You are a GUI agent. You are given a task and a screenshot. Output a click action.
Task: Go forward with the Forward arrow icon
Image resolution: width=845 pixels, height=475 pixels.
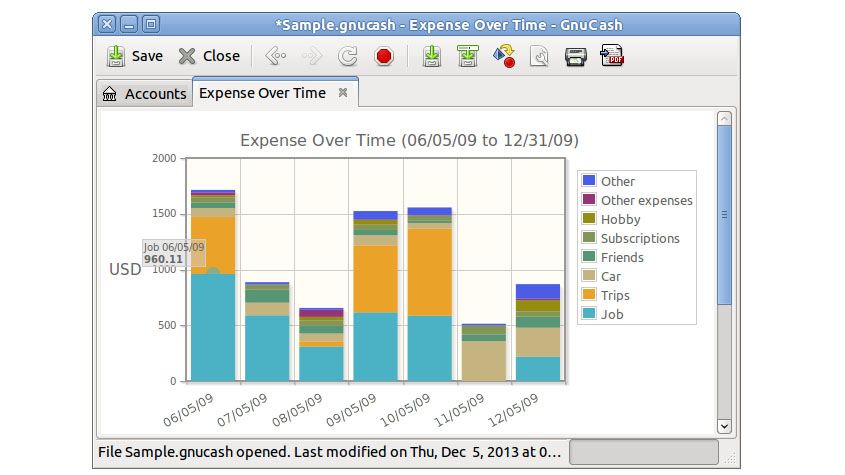tap(312, 56)
